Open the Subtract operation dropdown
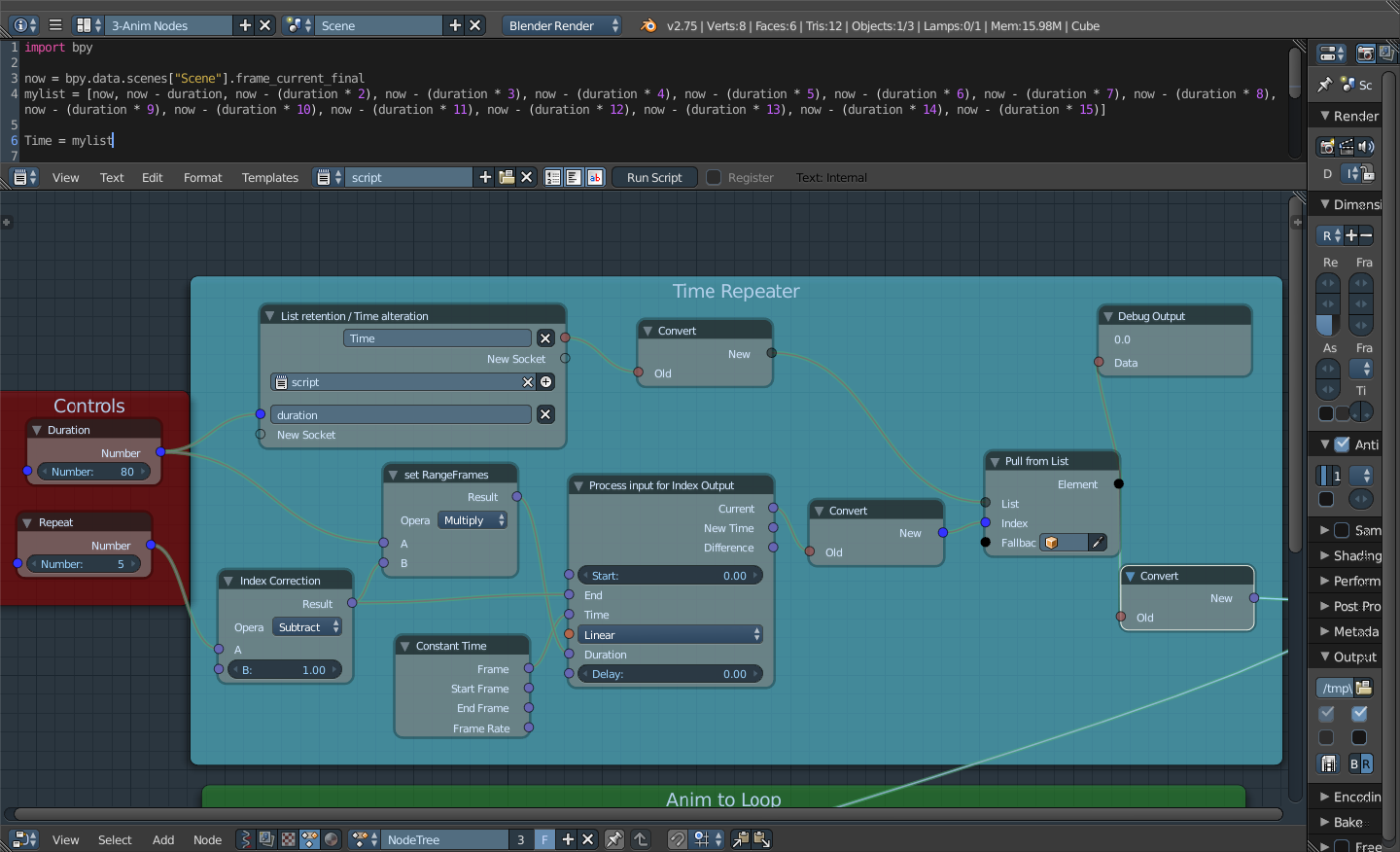 (x=307, y=627)
